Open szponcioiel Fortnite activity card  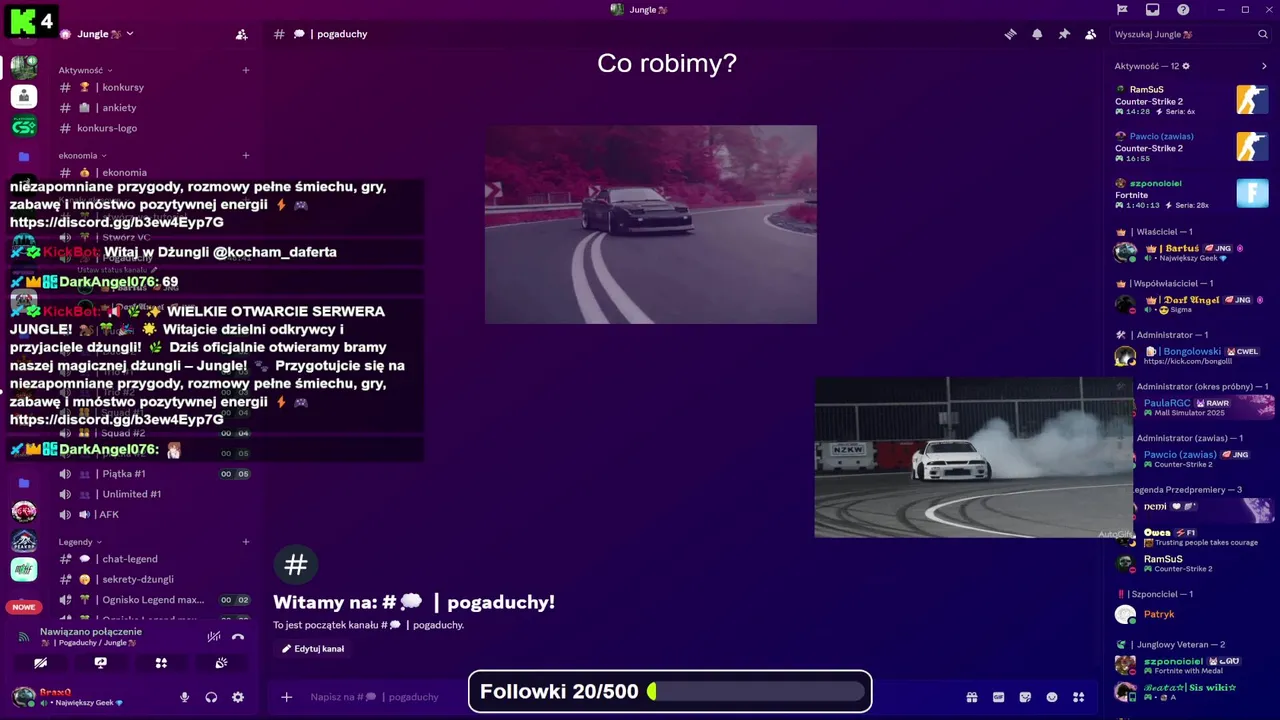pos(1192,194)
